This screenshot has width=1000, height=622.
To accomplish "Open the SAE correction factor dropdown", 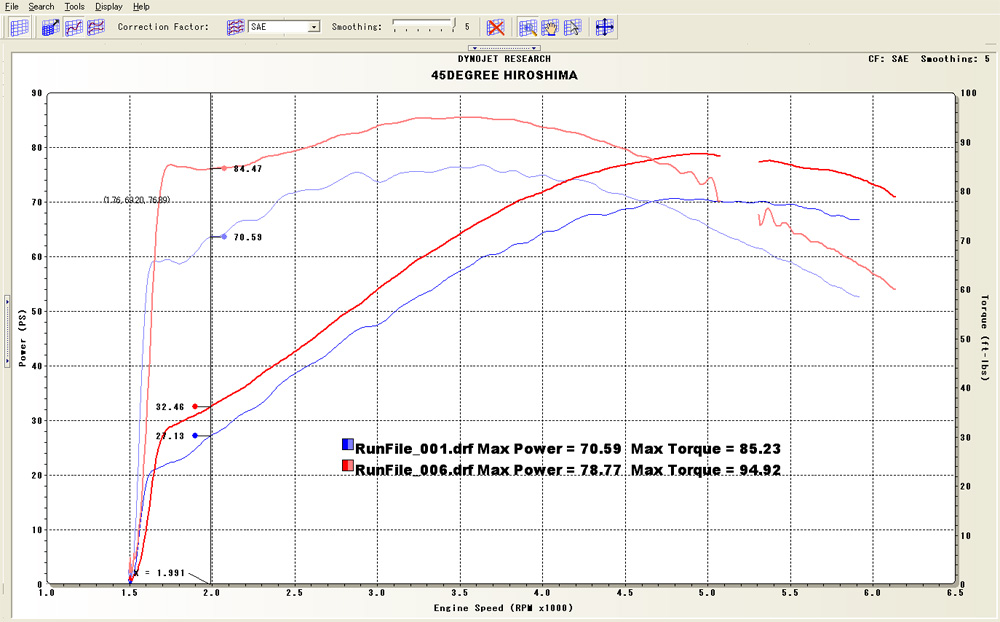I will point(313,27).
